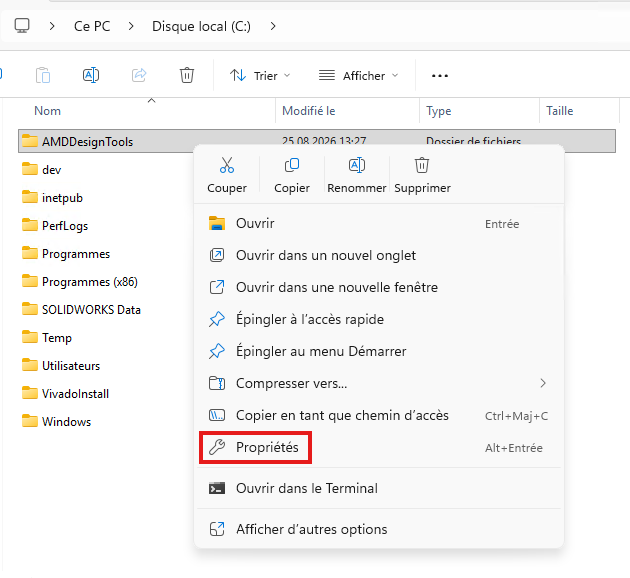Select Épingler à l'accès rapide

(x=379, y=319)
